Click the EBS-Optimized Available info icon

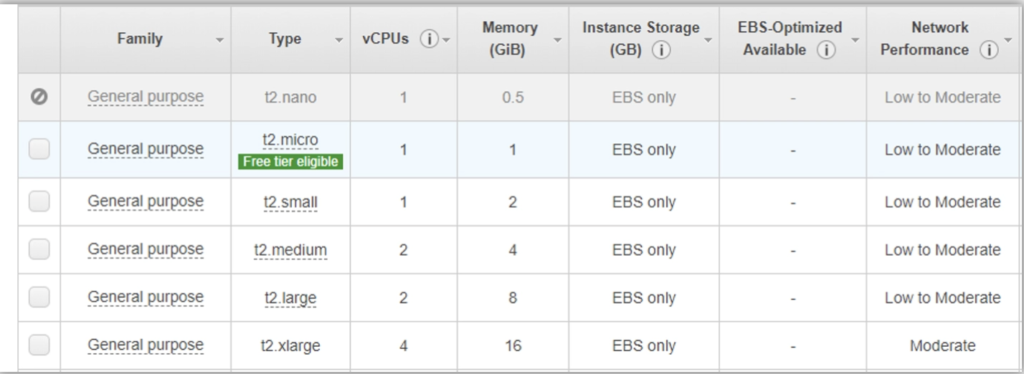coord(826,50)
